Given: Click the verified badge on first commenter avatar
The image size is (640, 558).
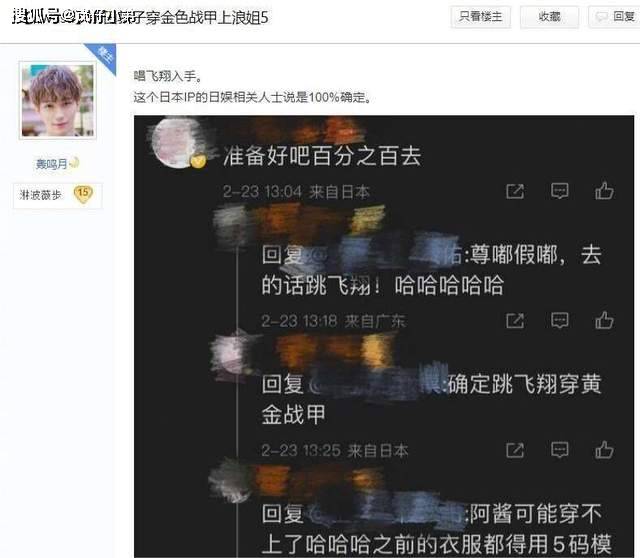Looking at the screenshot, I should [x=198, y=162].
